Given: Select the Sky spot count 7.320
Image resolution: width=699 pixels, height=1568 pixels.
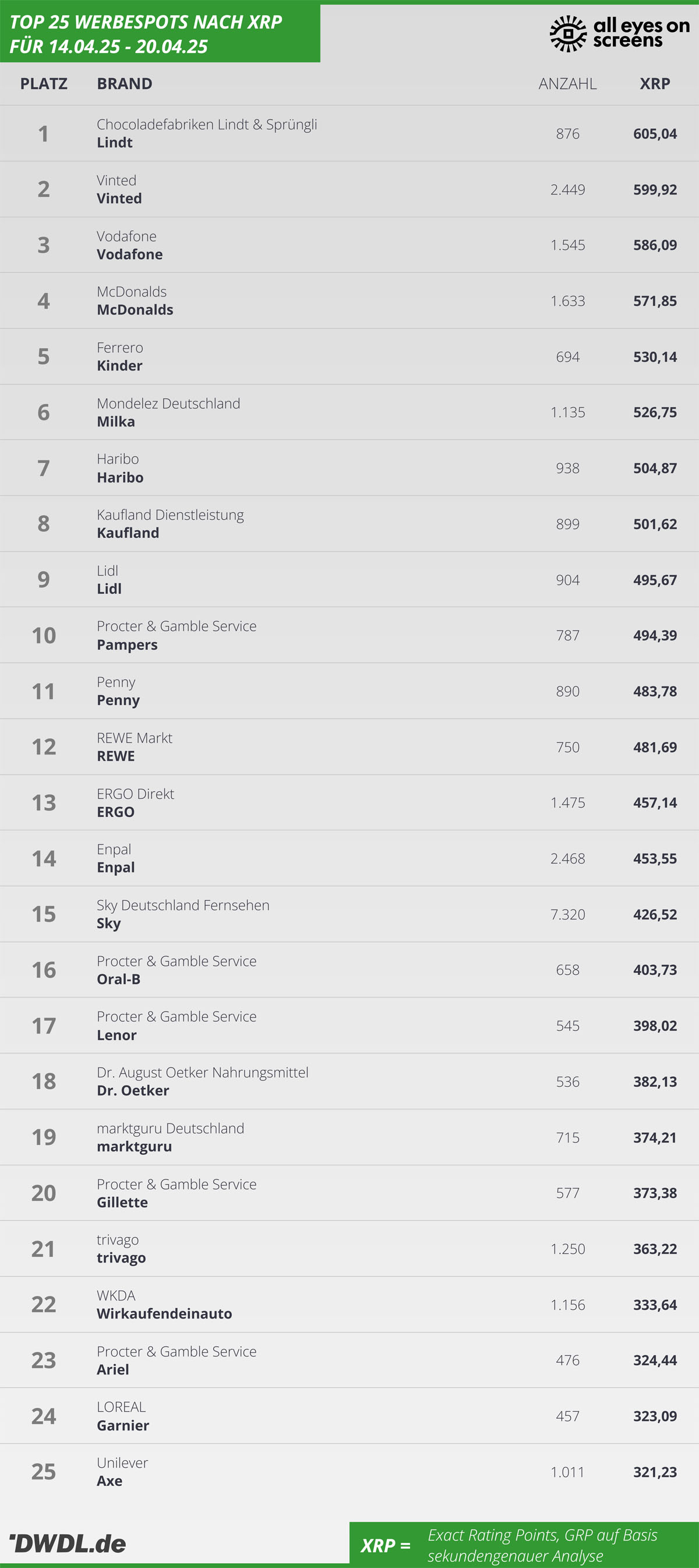Looking at the screenshot, I should click(x=567, y=914).
